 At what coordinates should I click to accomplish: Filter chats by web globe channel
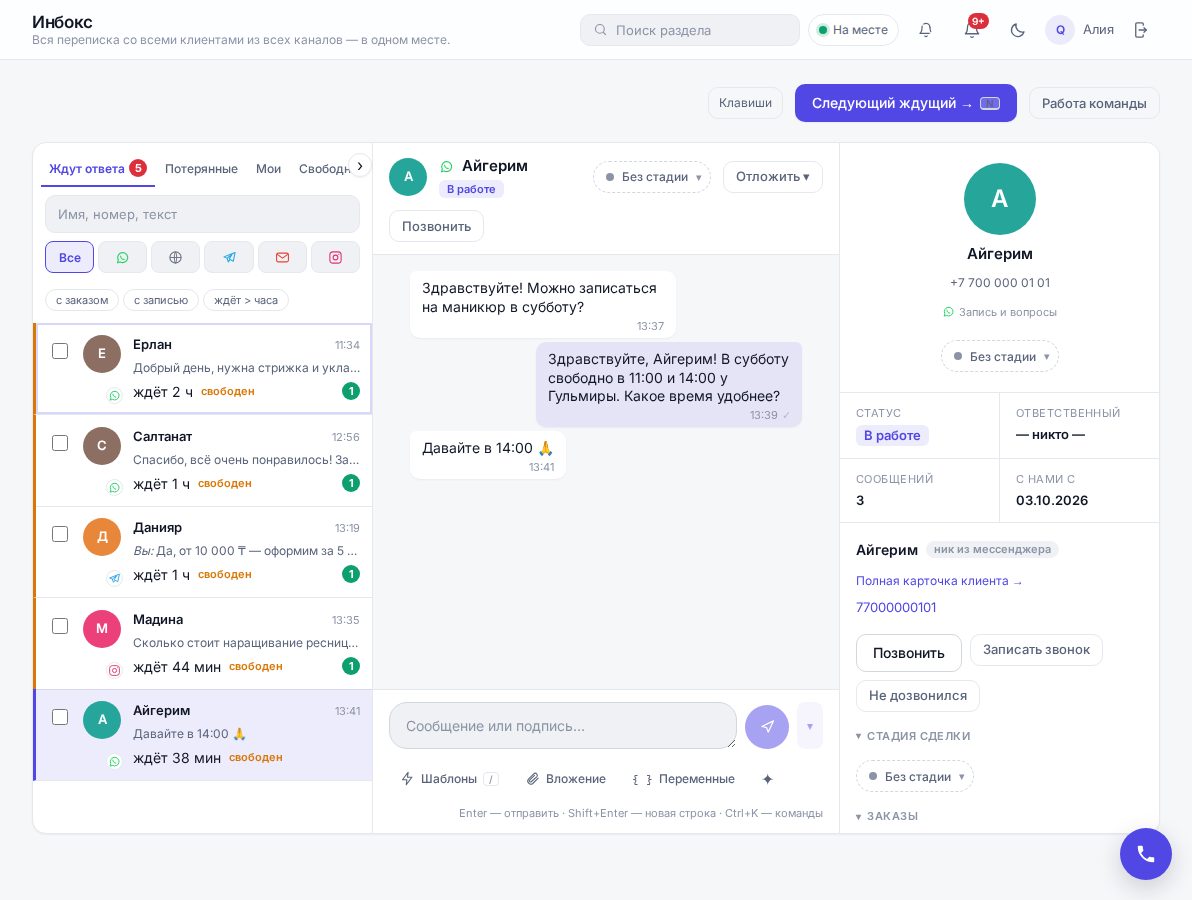(x=176, y=257)
